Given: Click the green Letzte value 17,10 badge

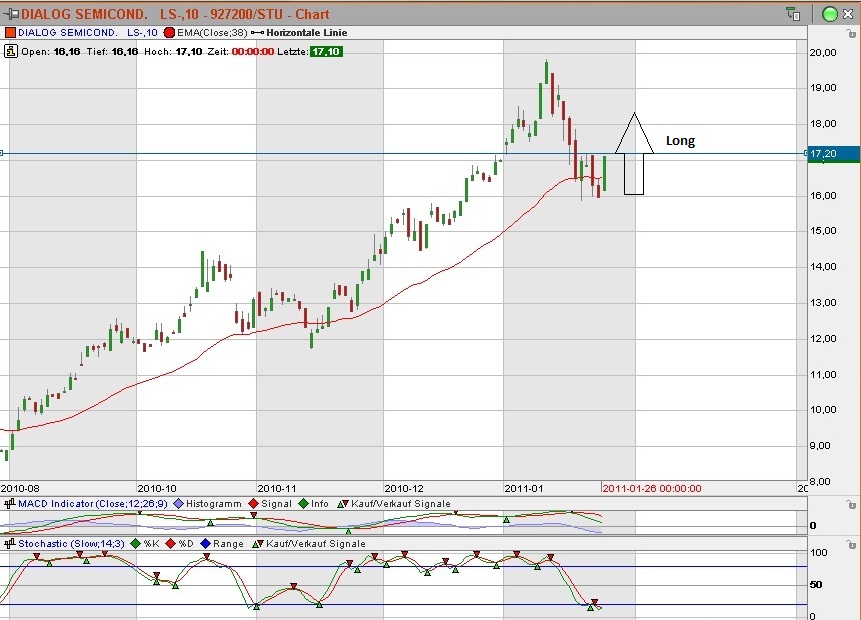Looking at the screenshot, I should point(326,52).
